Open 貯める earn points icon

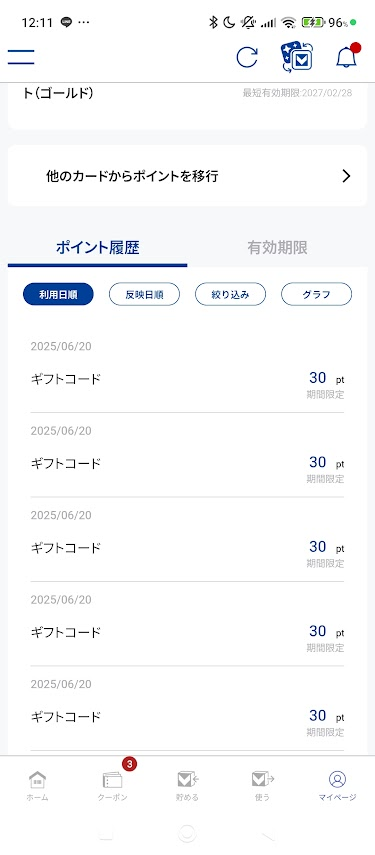(x=188, y=786)
